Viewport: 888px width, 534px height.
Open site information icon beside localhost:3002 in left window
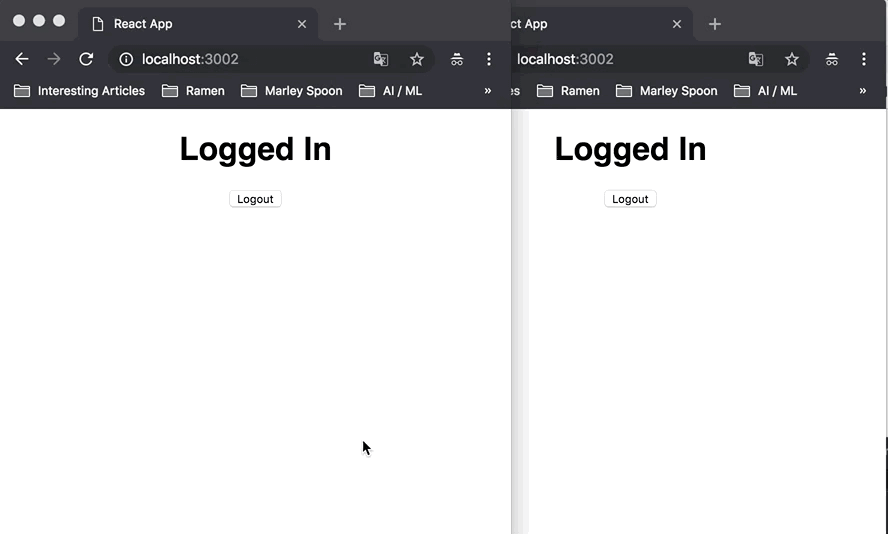(x=126, y=59)
